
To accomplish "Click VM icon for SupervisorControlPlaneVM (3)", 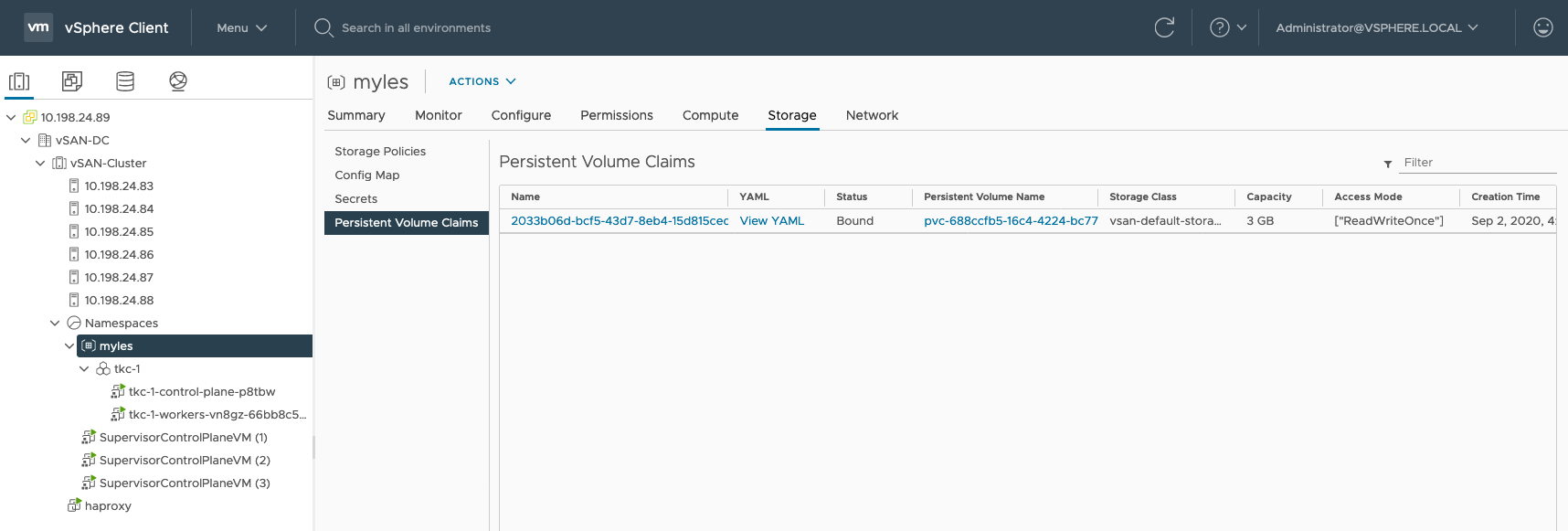I will [x=89, y=483].
